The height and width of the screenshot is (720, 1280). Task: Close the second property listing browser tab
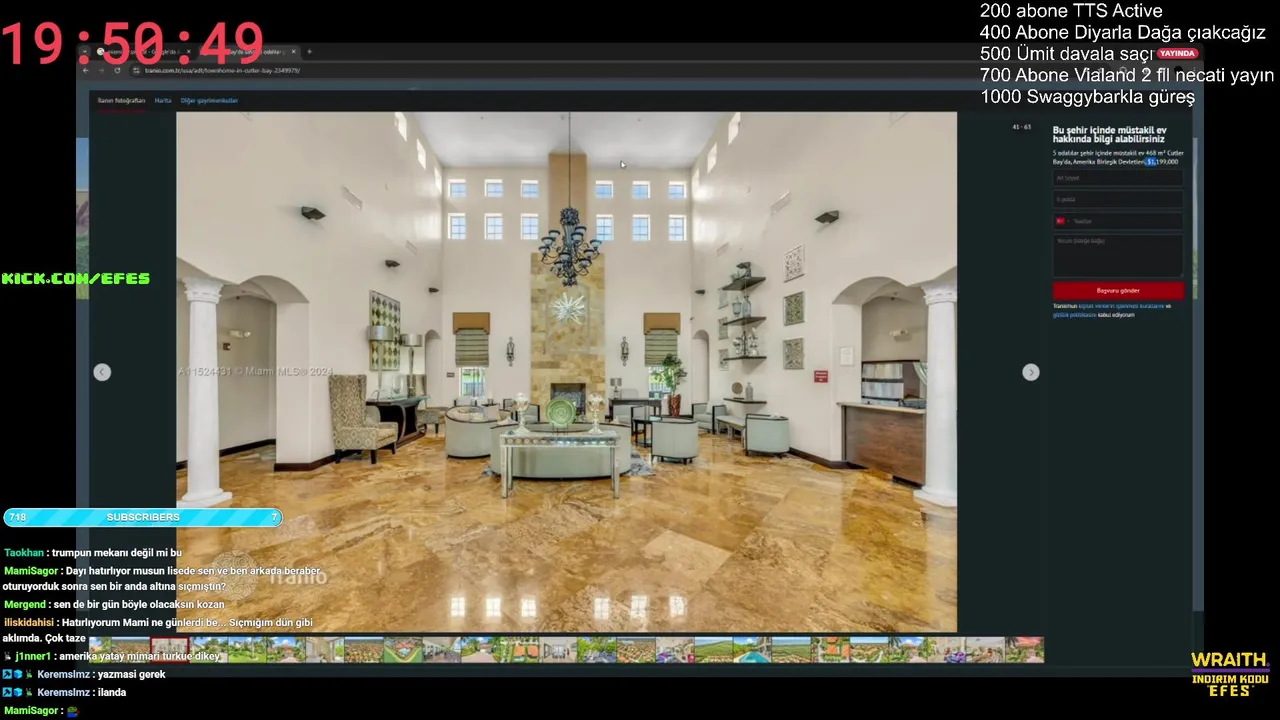(x=293, y=51)
